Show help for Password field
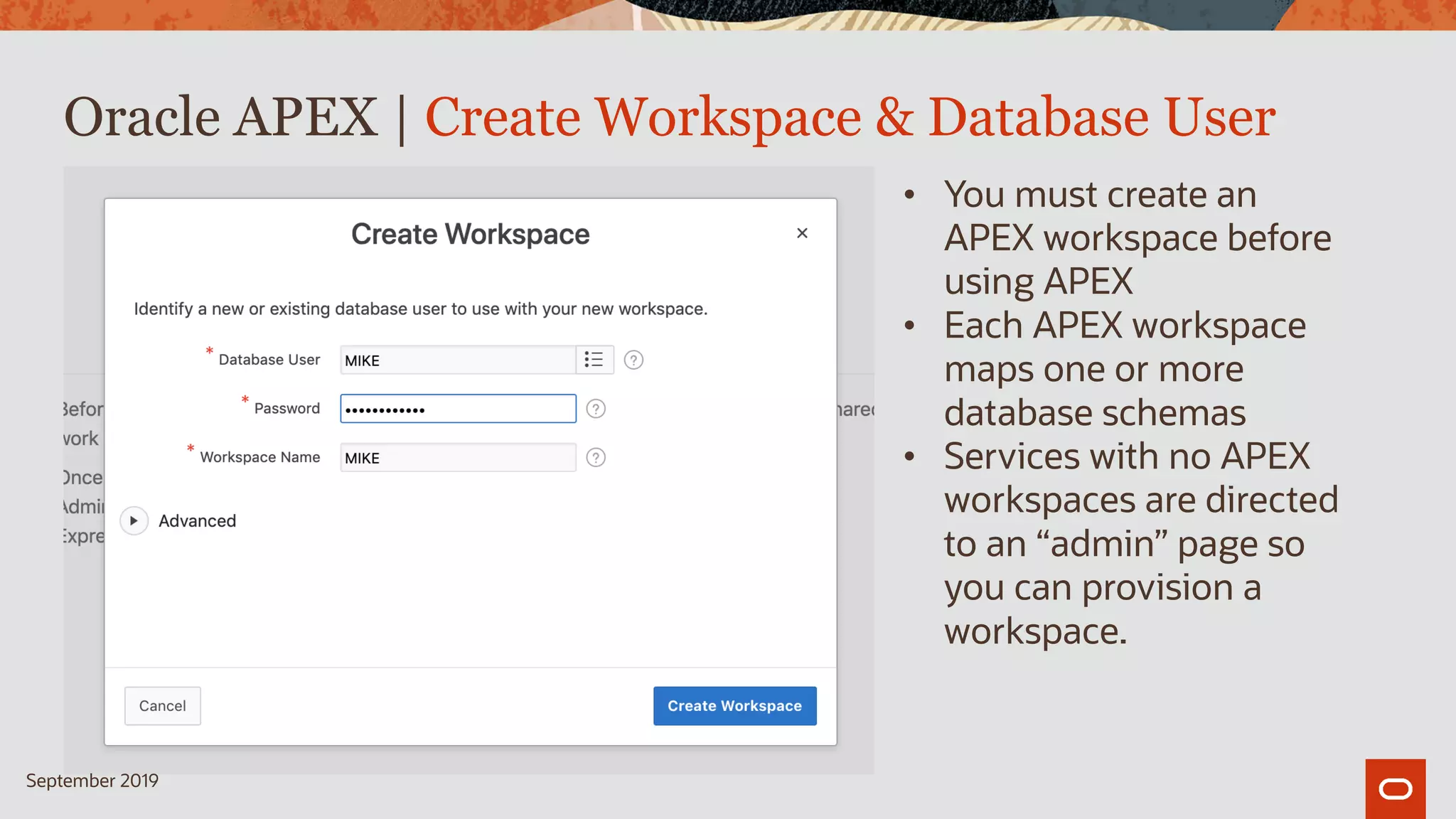Screen dimensions: 1456x819 tap(596, 409)
